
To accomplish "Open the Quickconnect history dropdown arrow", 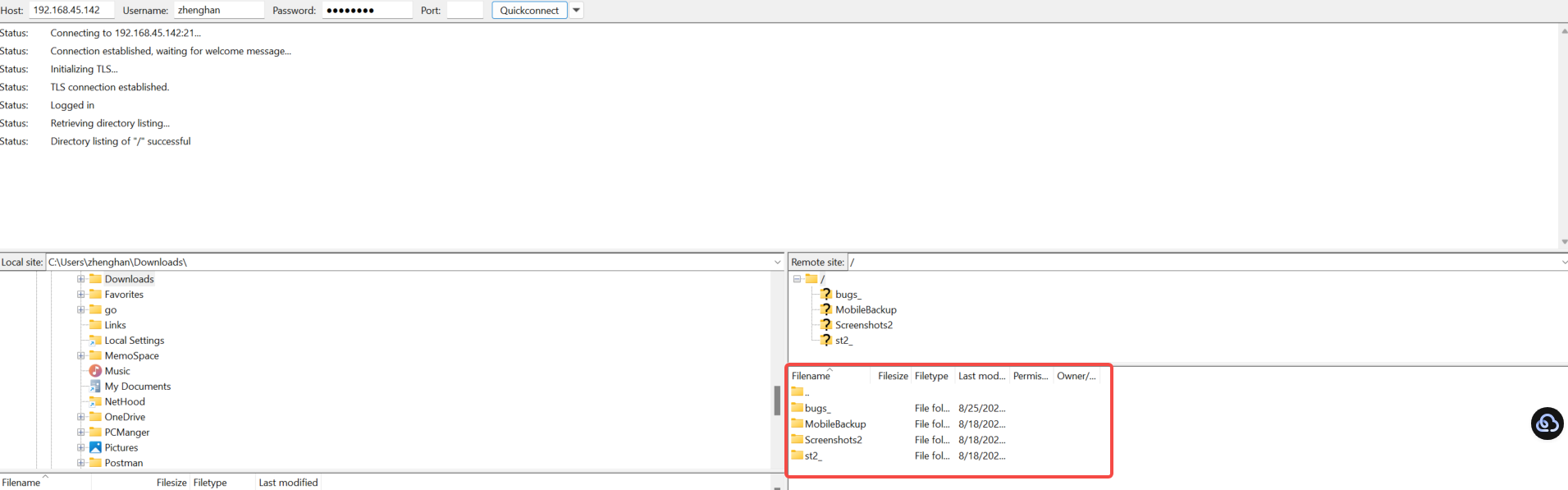I will click(576, 11).
